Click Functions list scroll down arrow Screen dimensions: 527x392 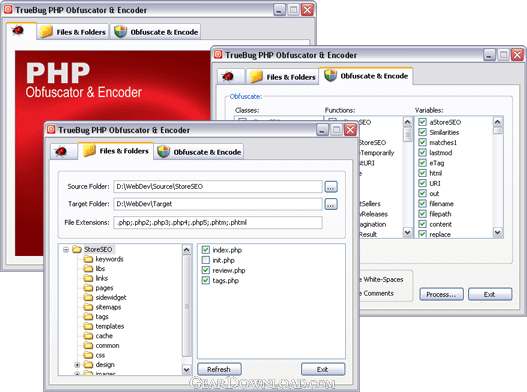tap(407, 232)
